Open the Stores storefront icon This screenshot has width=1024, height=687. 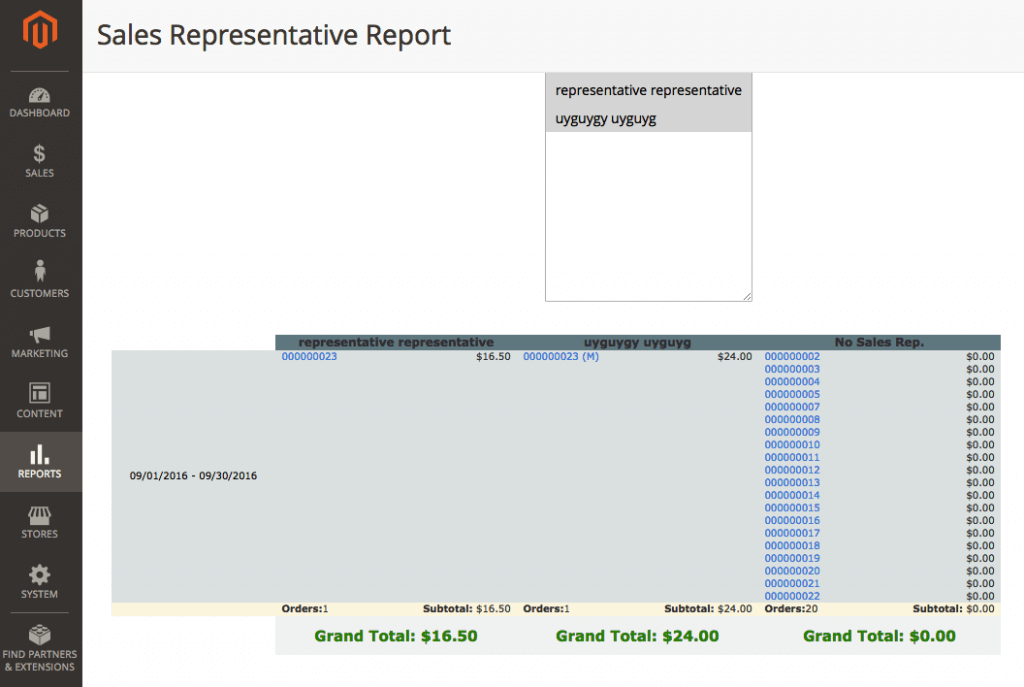40,515
